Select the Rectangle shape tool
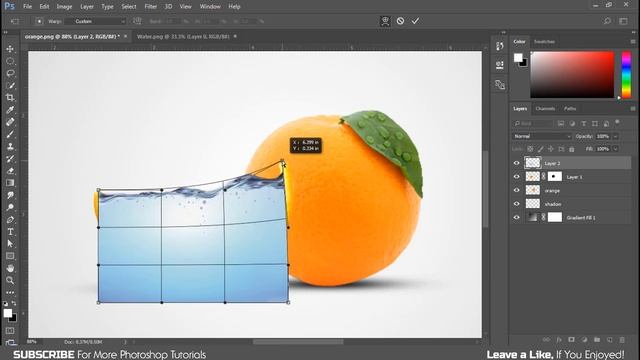 pyautogui.click(x=10, y=256)
